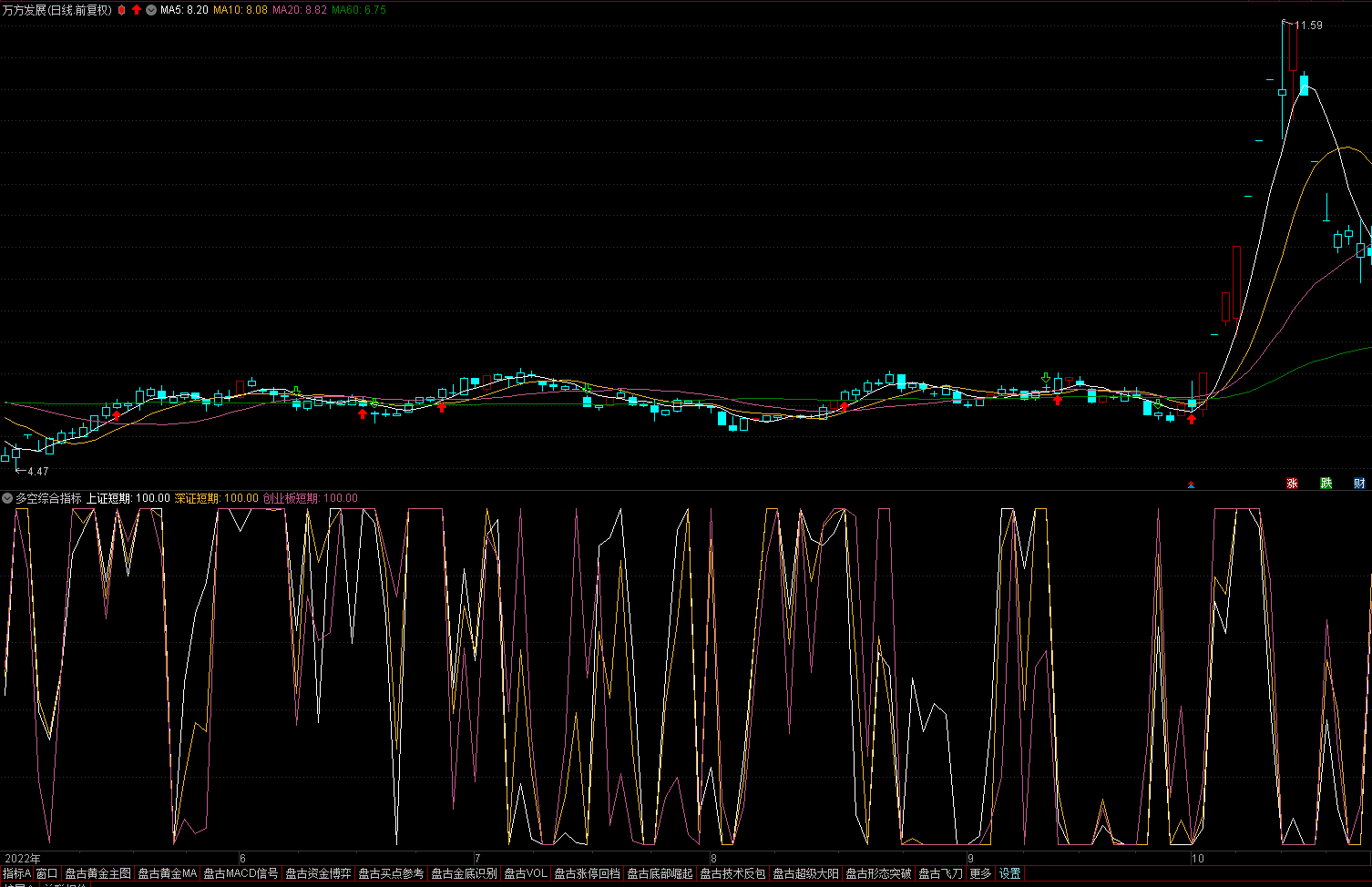Click the 11.59 high price label
Image resolution: width=1372 pixels, height=887 pixels.
[x=1308, y=25]
